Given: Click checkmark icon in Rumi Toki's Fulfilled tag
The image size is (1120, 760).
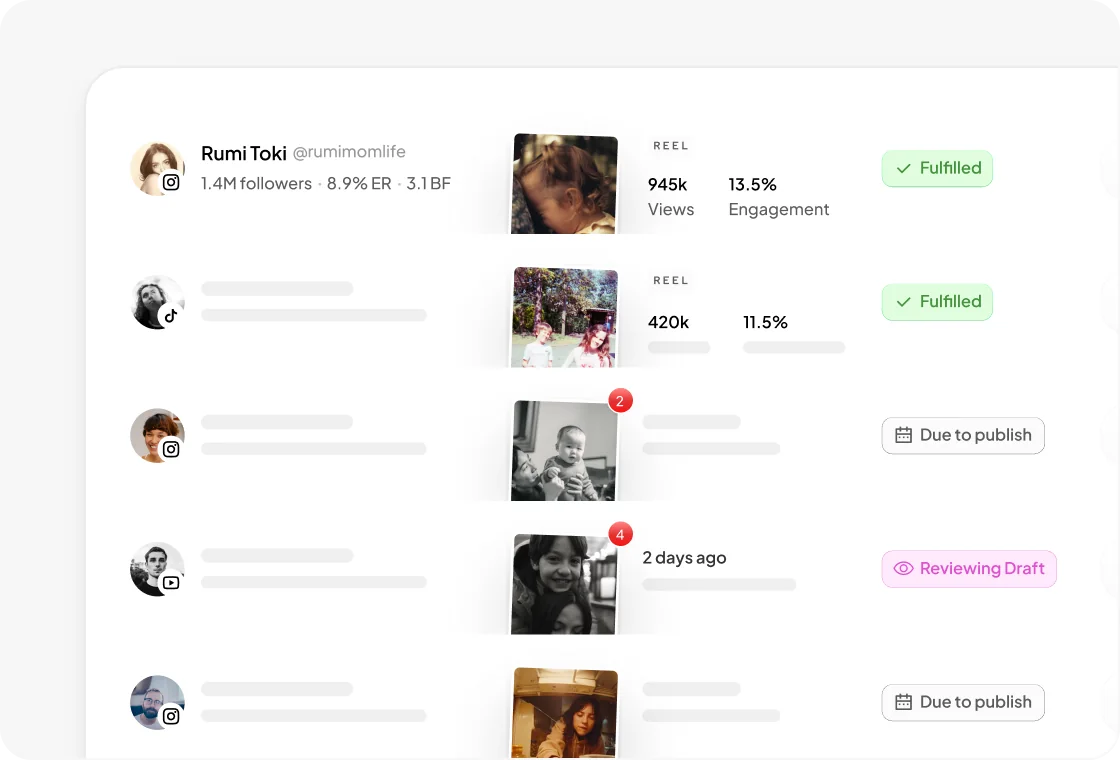Looking at the screenshot, I should point(904,169).
